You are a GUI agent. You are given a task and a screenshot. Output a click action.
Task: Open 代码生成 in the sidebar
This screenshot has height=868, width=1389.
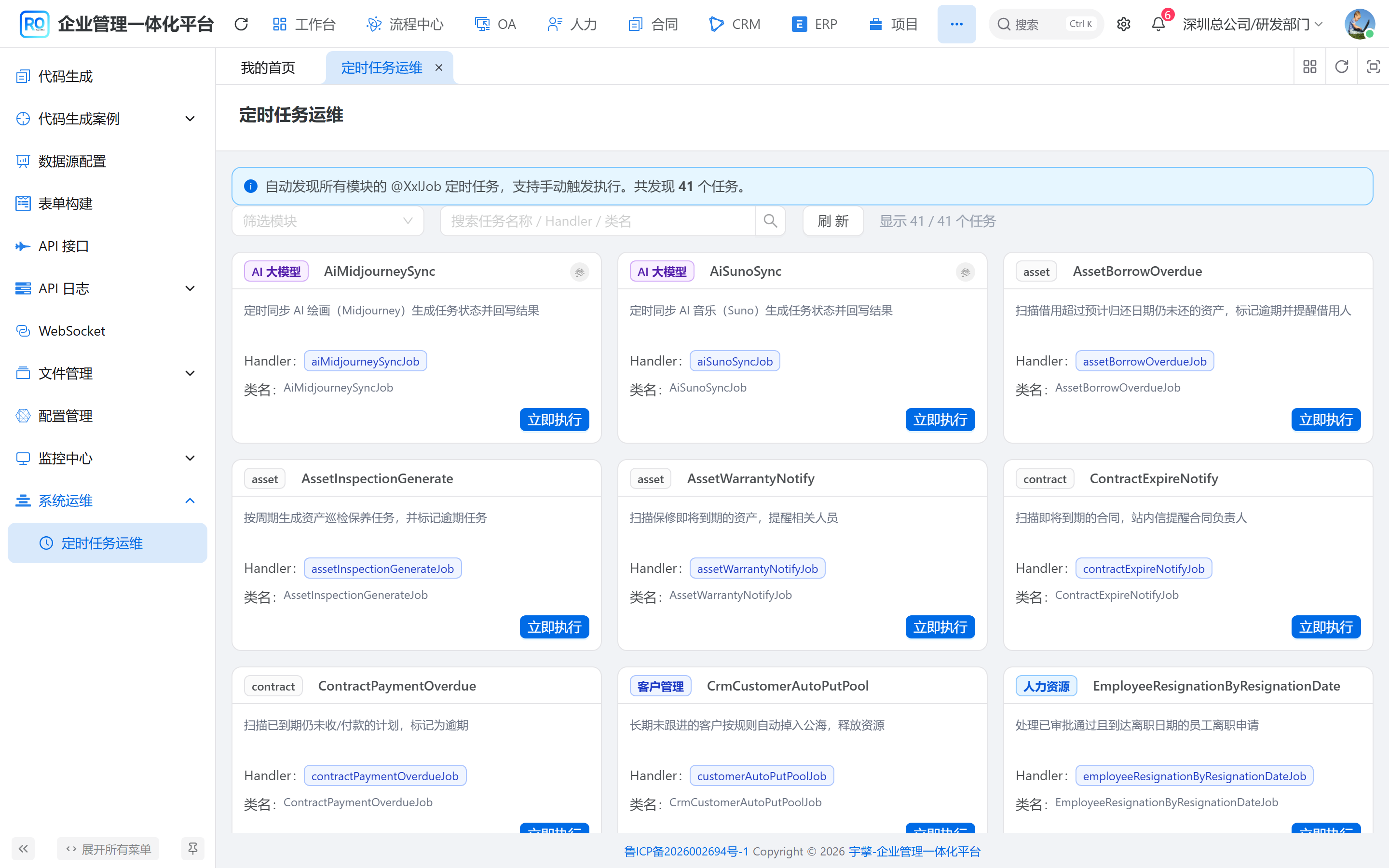point(108,76)
